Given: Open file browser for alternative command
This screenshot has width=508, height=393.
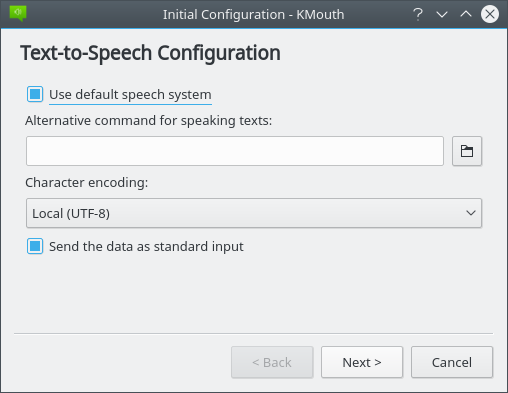Looking at the screenshot, I should pos(467,151).
